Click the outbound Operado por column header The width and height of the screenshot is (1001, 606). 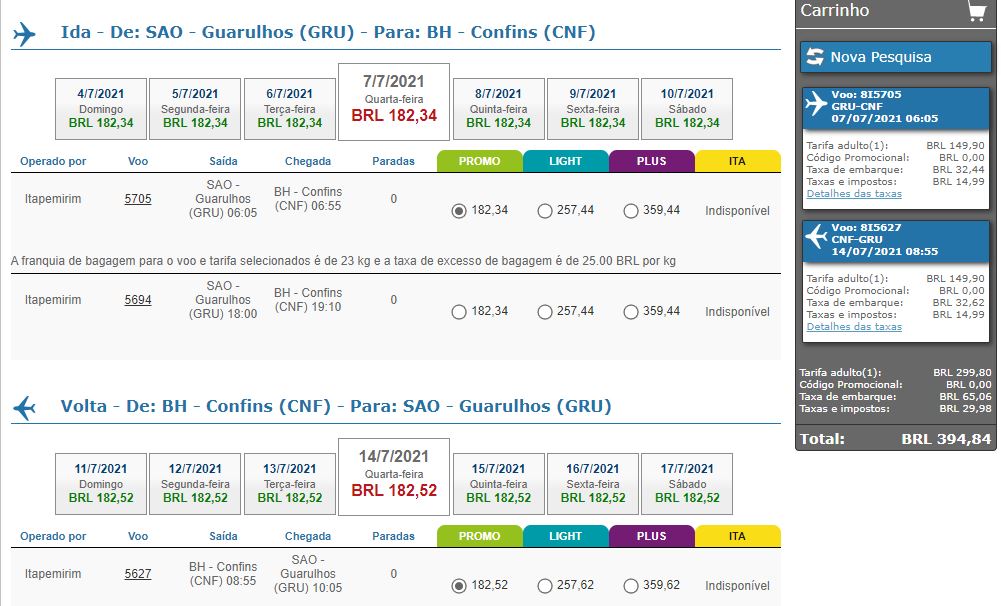click(53, 161)
